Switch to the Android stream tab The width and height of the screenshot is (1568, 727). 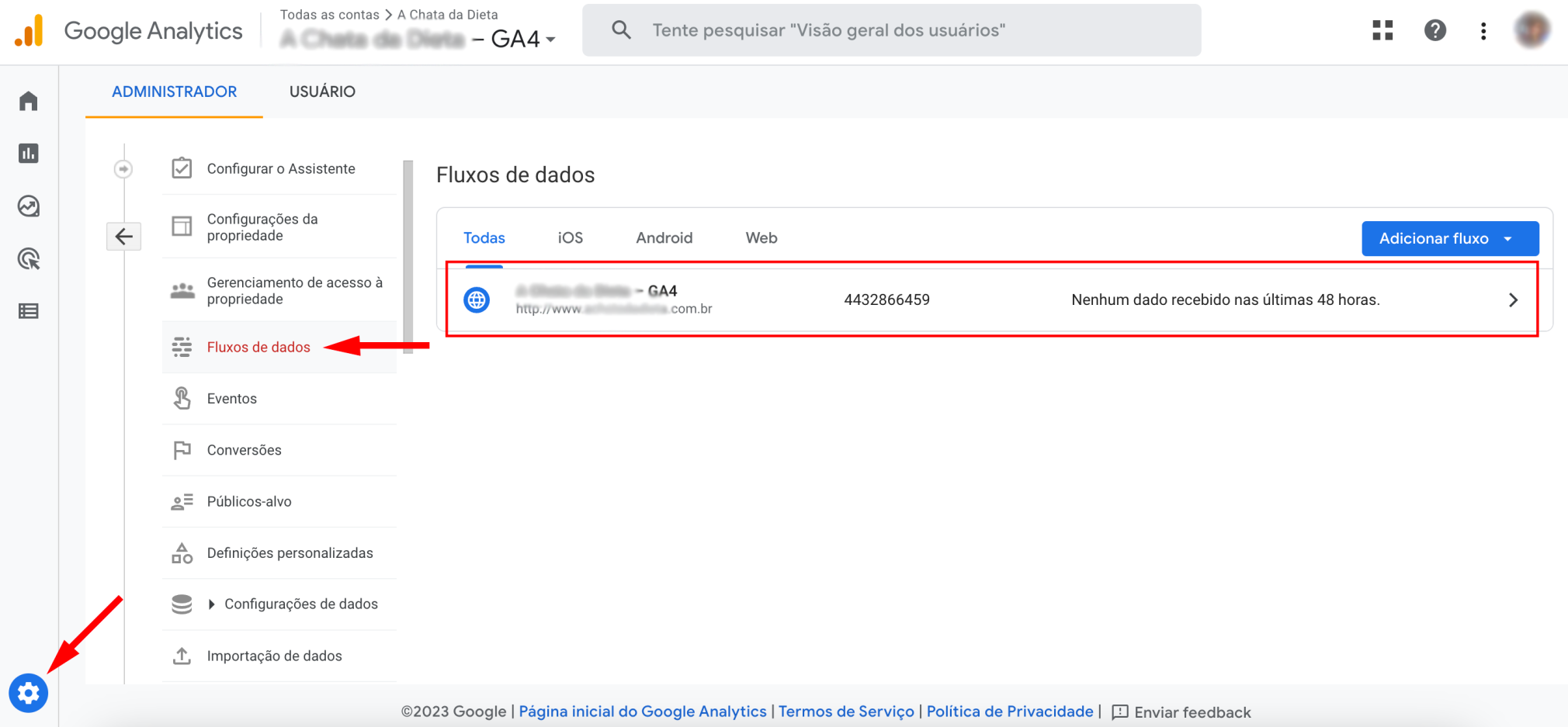(664, 237)
